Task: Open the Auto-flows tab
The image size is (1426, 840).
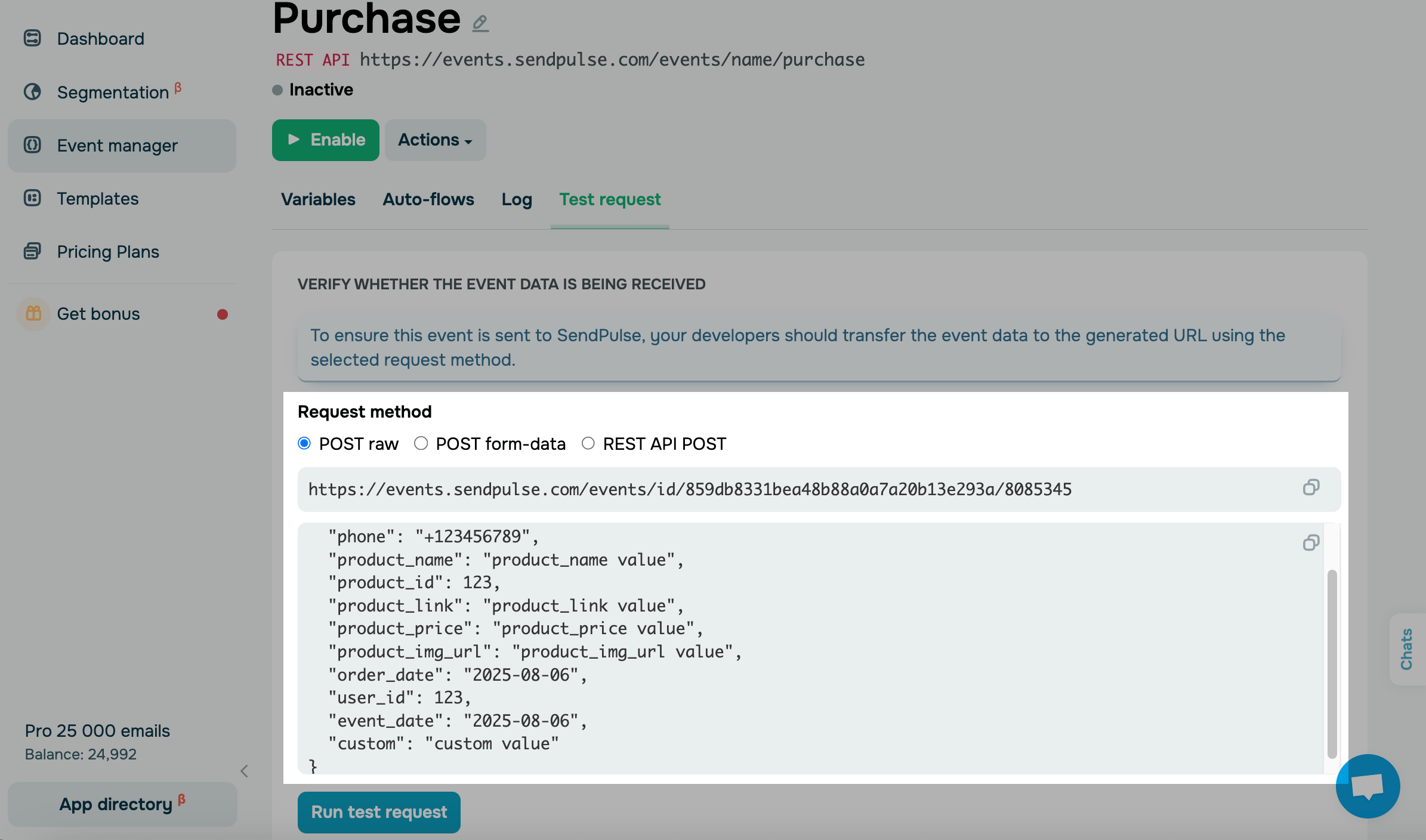Action: pos(428,199)
